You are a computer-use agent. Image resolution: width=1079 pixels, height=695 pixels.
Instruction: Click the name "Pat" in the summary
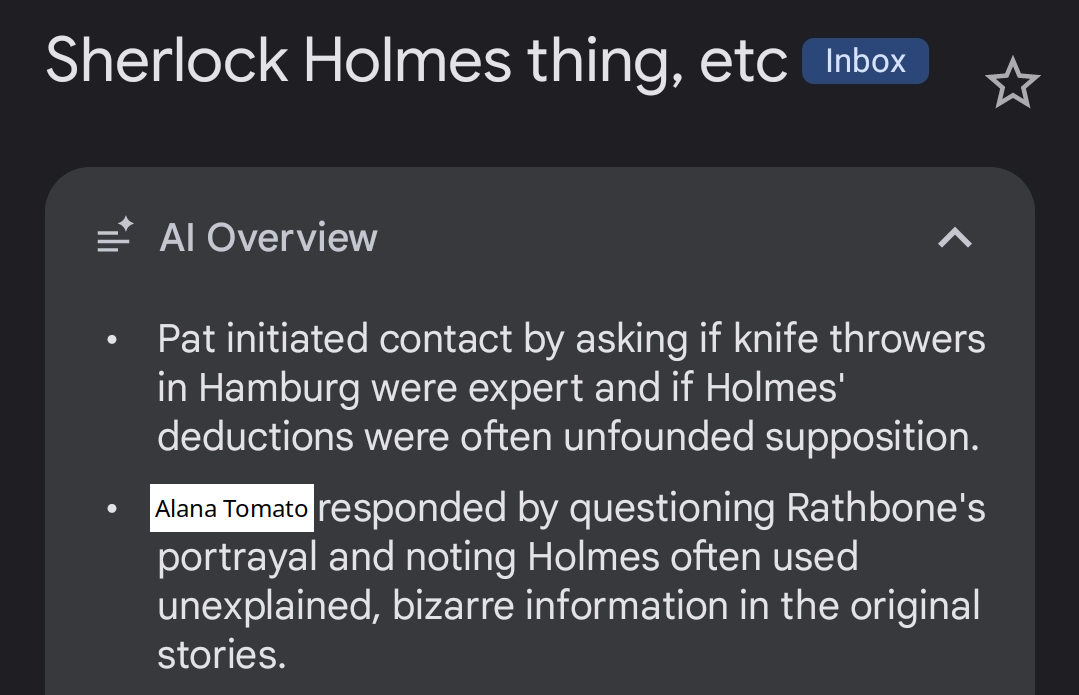[x=186, y=340]
